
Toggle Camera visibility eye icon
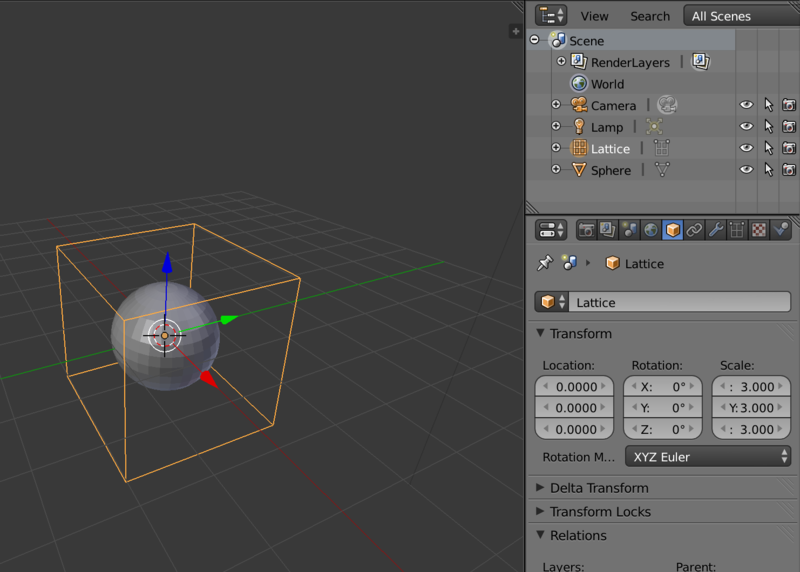[746, 105]
